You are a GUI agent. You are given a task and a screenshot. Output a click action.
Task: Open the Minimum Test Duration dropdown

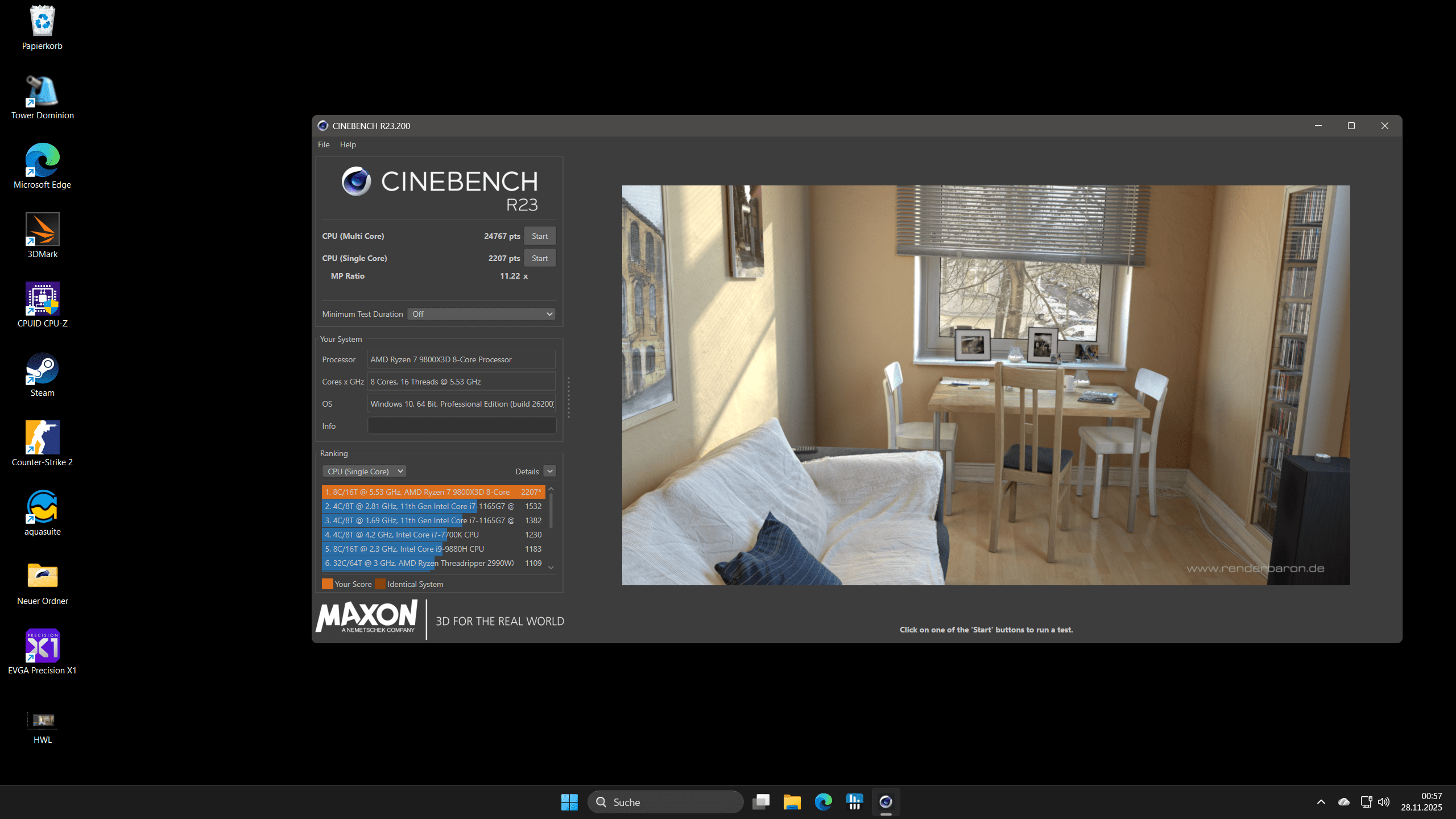(x=481, y=314)
